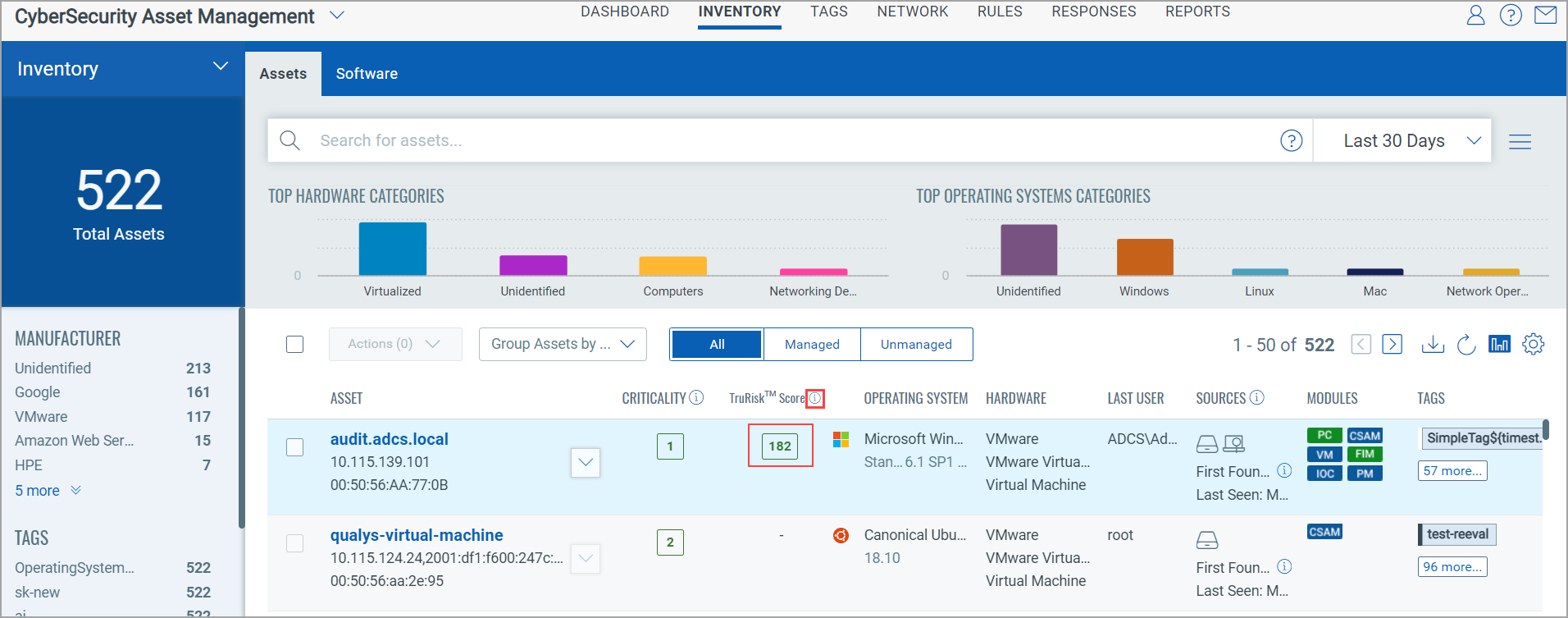This screenshot has width=1568, height=618.
Task: Expand 5 more manufacturers
Action: [x=48, y=490]
